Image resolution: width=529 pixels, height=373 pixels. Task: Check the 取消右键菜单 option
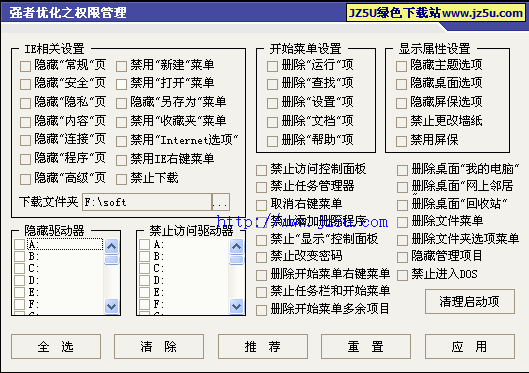[261, 205]
